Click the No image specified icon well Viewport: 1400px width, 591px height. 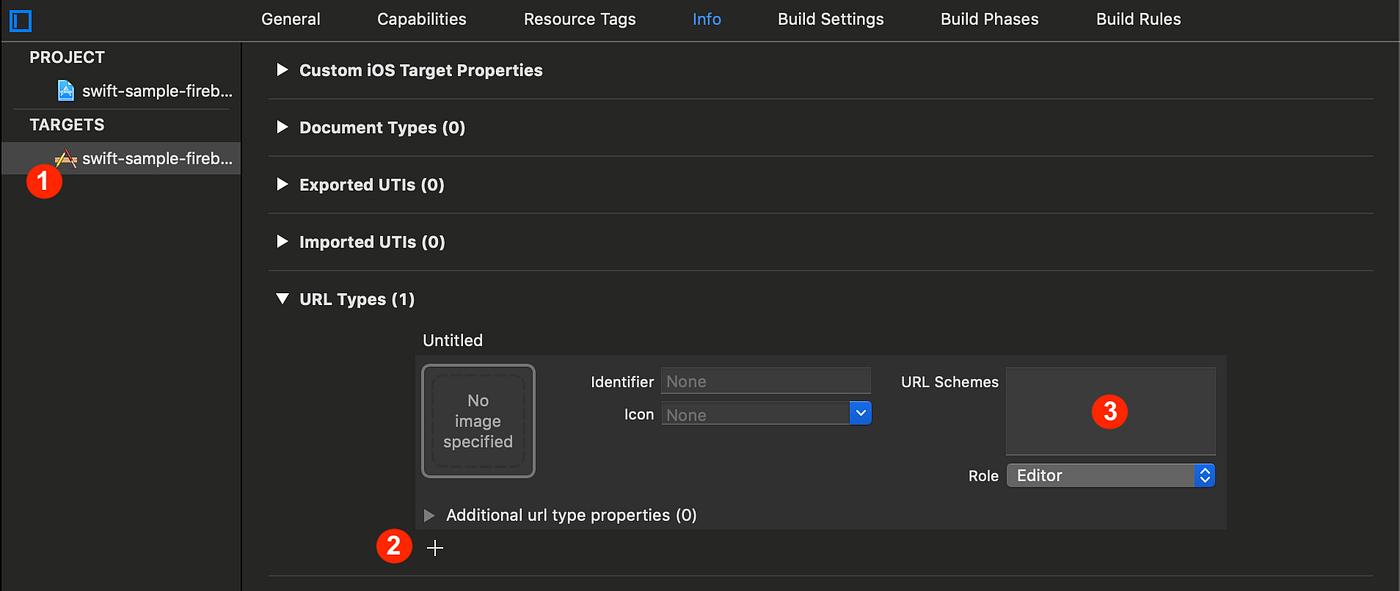point(478,421)
